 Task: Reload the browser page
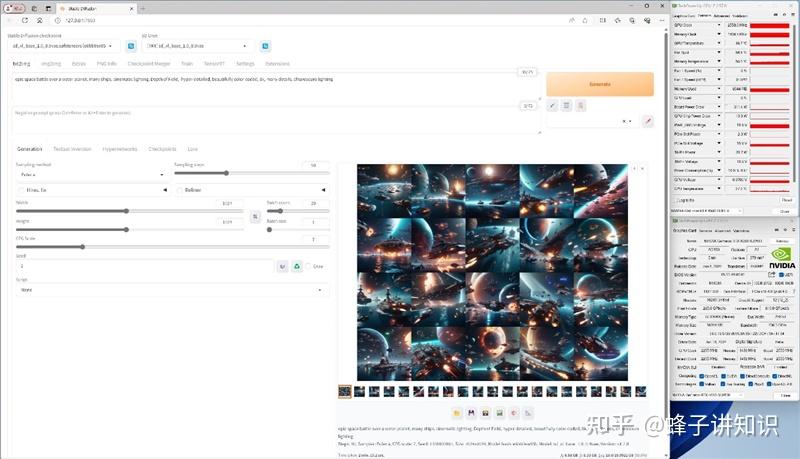(24, 20)
